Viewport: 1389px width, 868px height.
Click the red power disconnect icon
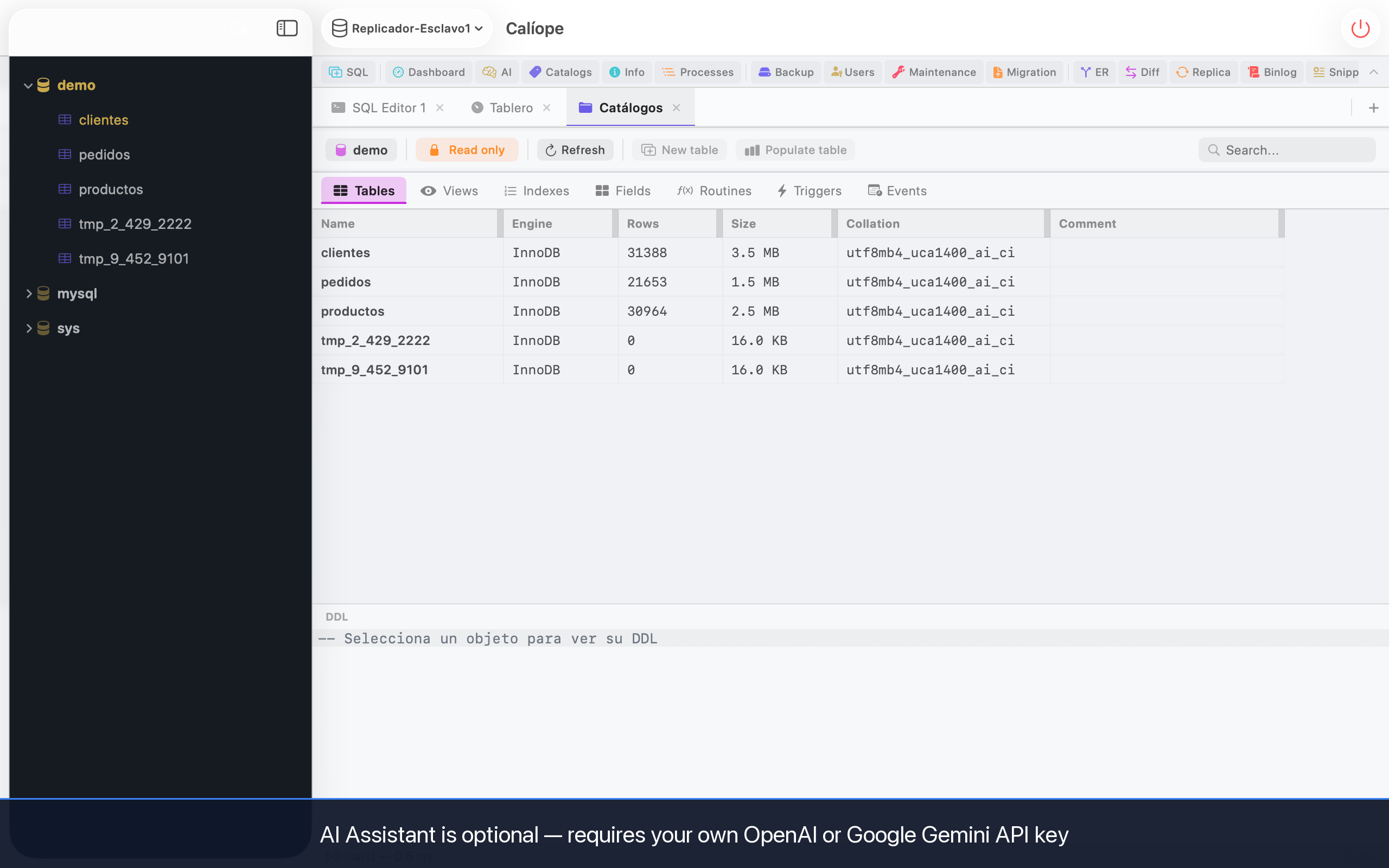1360,28
